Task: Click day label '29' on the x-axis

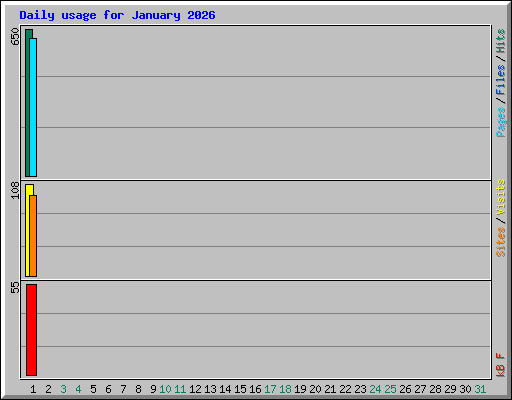Action: point(450,389)
